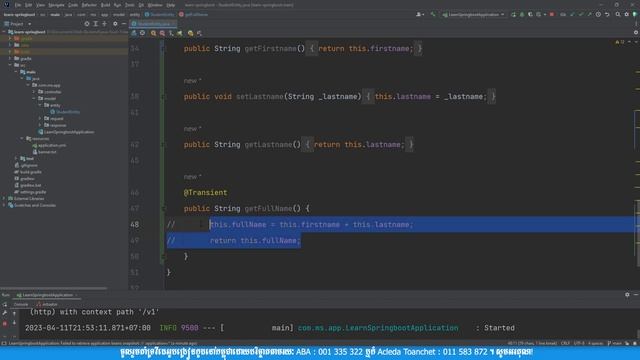This screenshot has width=640, height=360.
Task: Expand the test folder
Action: pos(17,158)
